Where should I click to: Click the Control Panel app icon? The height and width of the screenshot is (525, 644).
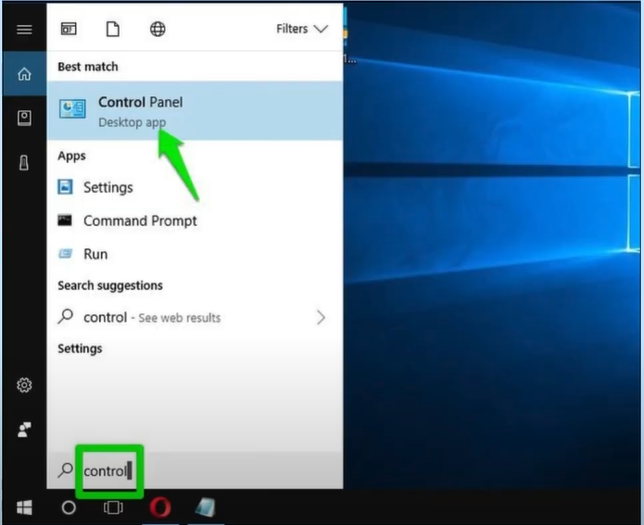tap(72, 109)
